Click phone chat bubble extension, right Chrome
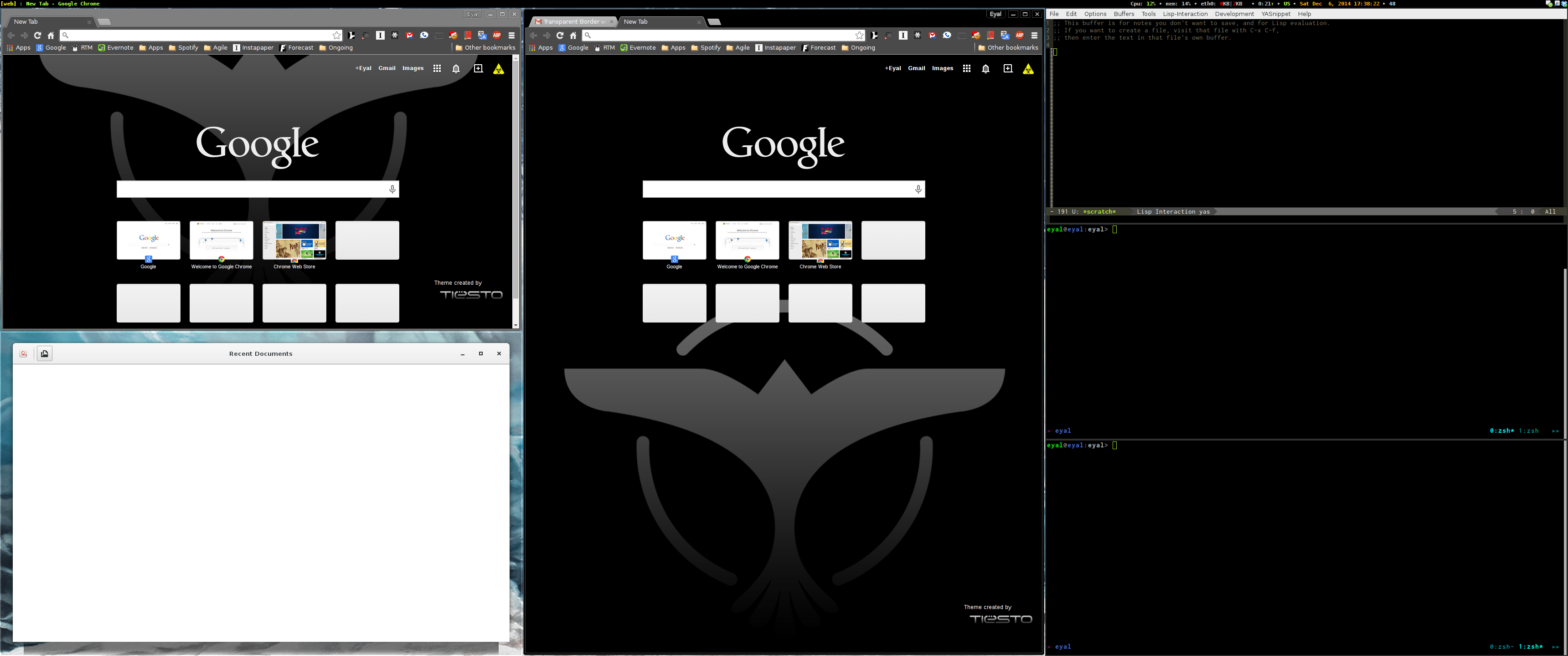 (x=947, y=35)
